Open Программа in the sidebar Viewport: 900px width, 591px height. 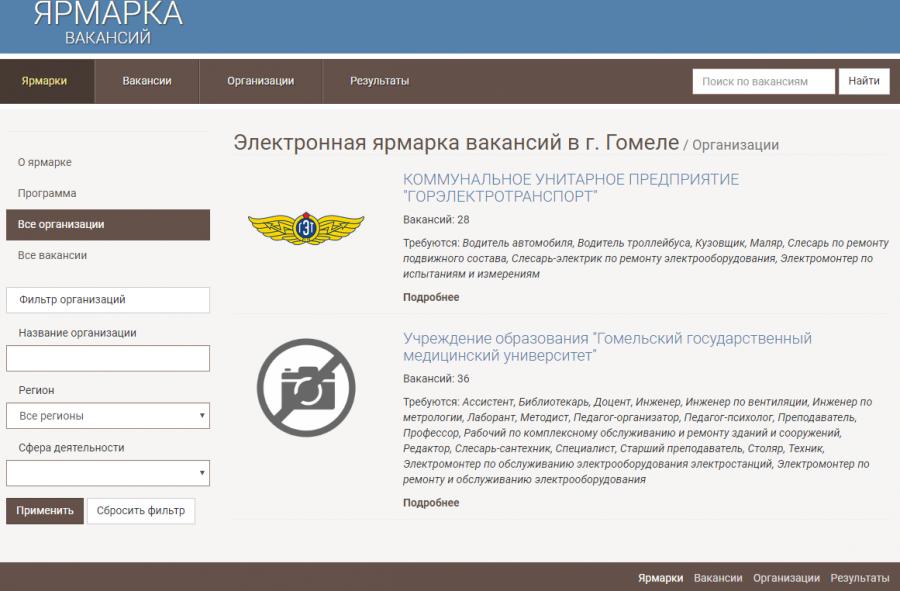[x=47, y=193]
